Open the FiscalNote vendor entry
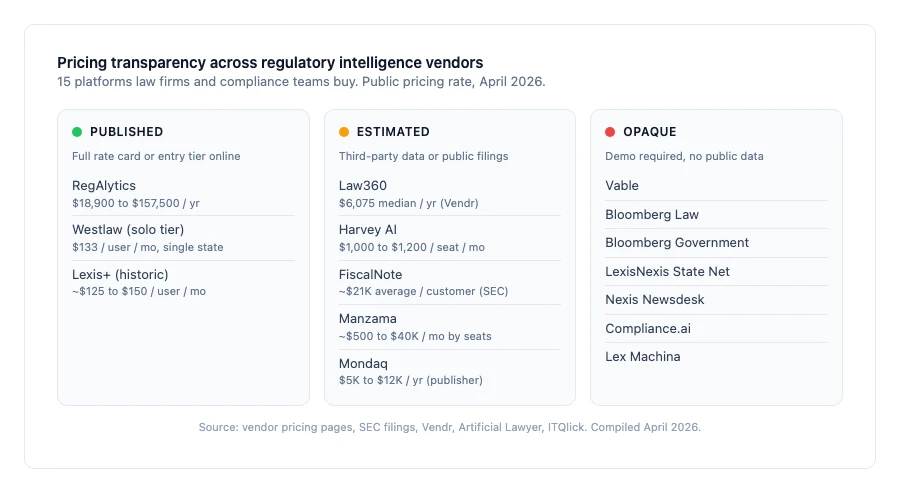Screen dimensions: 900x493 [371, 275]
